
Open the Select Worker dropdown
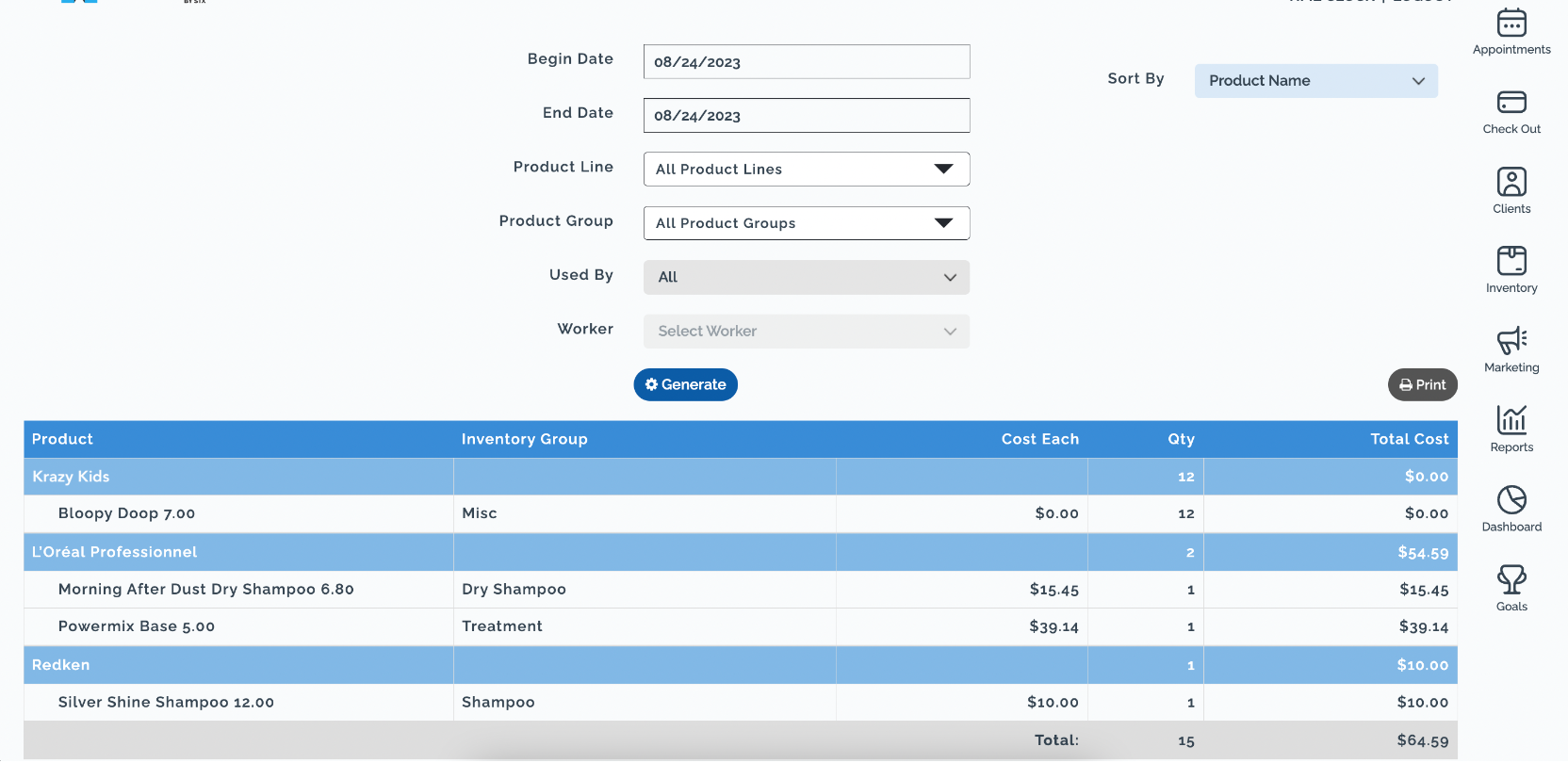click(x=807, y=331)
